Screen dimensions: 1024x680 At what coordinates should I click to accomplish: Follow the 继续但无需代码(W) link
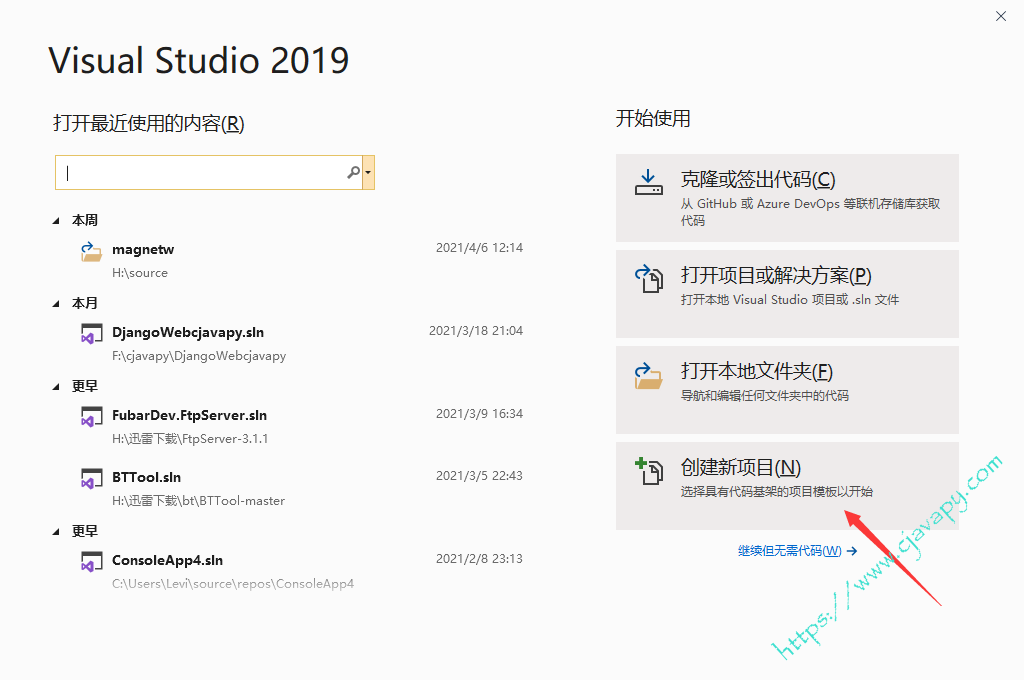(x=797, y=551)
